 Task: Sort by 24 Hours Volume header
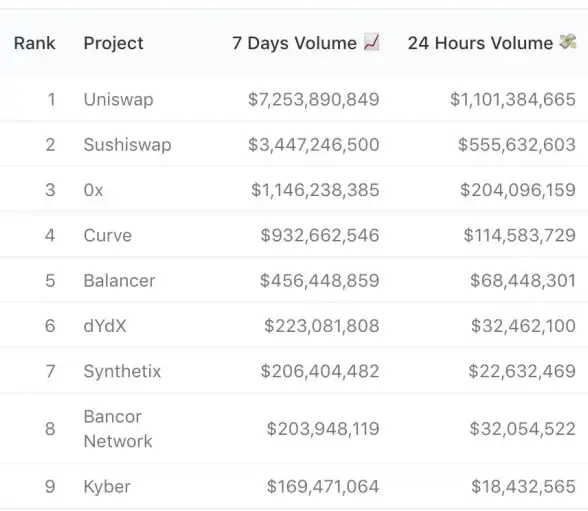click(480, 43)
